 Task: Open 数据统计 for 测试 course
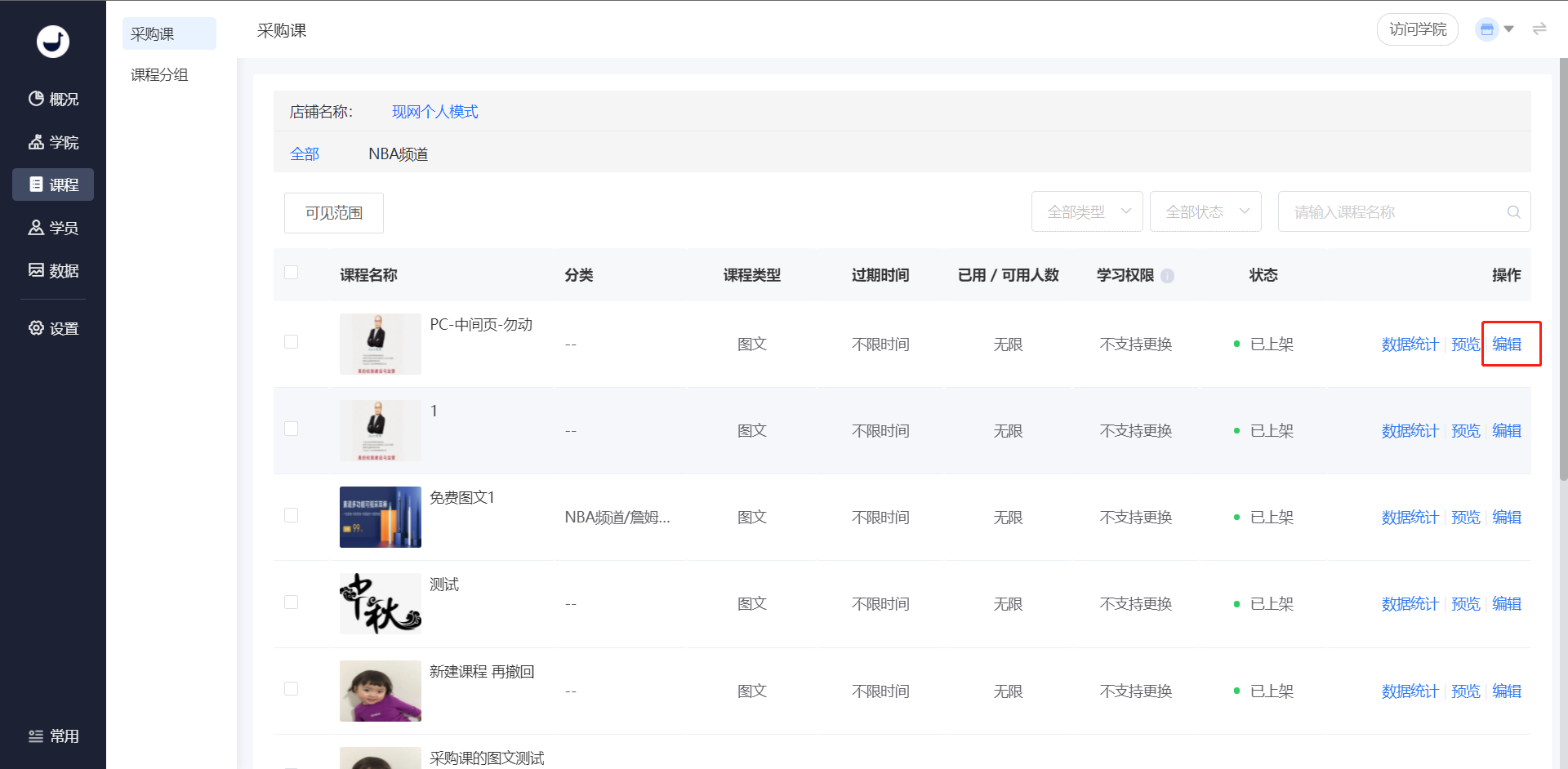(x=1410, y=604)
